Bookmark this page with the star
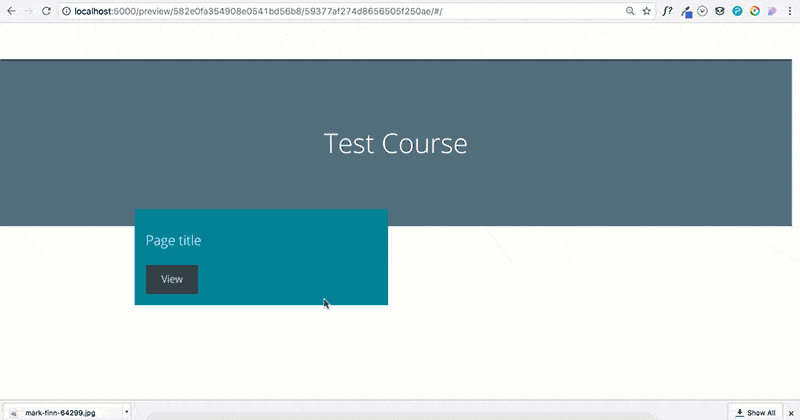This screenshot has width=800, height=420. point(646,11)
